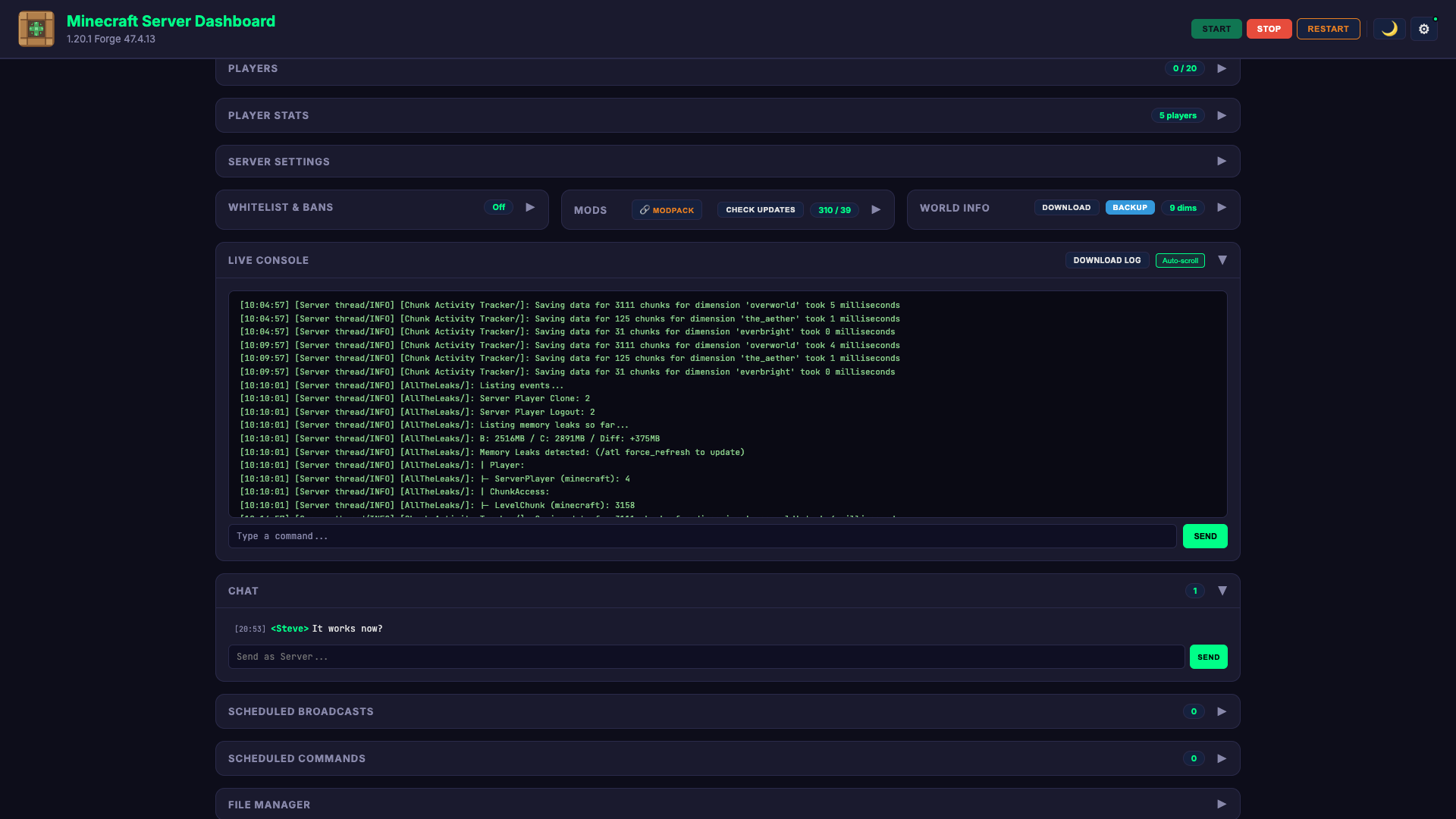Expand the File Manager section
Viewport: 1456px width, 819px height.
click(x=1221, y=804)
